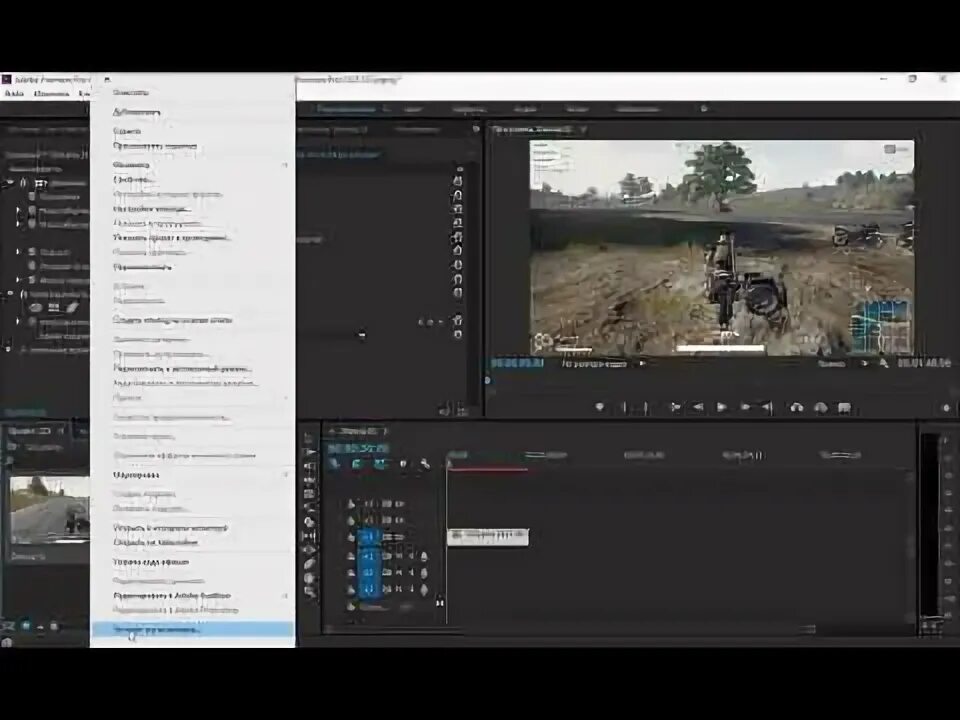Click the timeline horizontal zoom scrollbar
Screen dimensions: 960x720
point(571,629)
